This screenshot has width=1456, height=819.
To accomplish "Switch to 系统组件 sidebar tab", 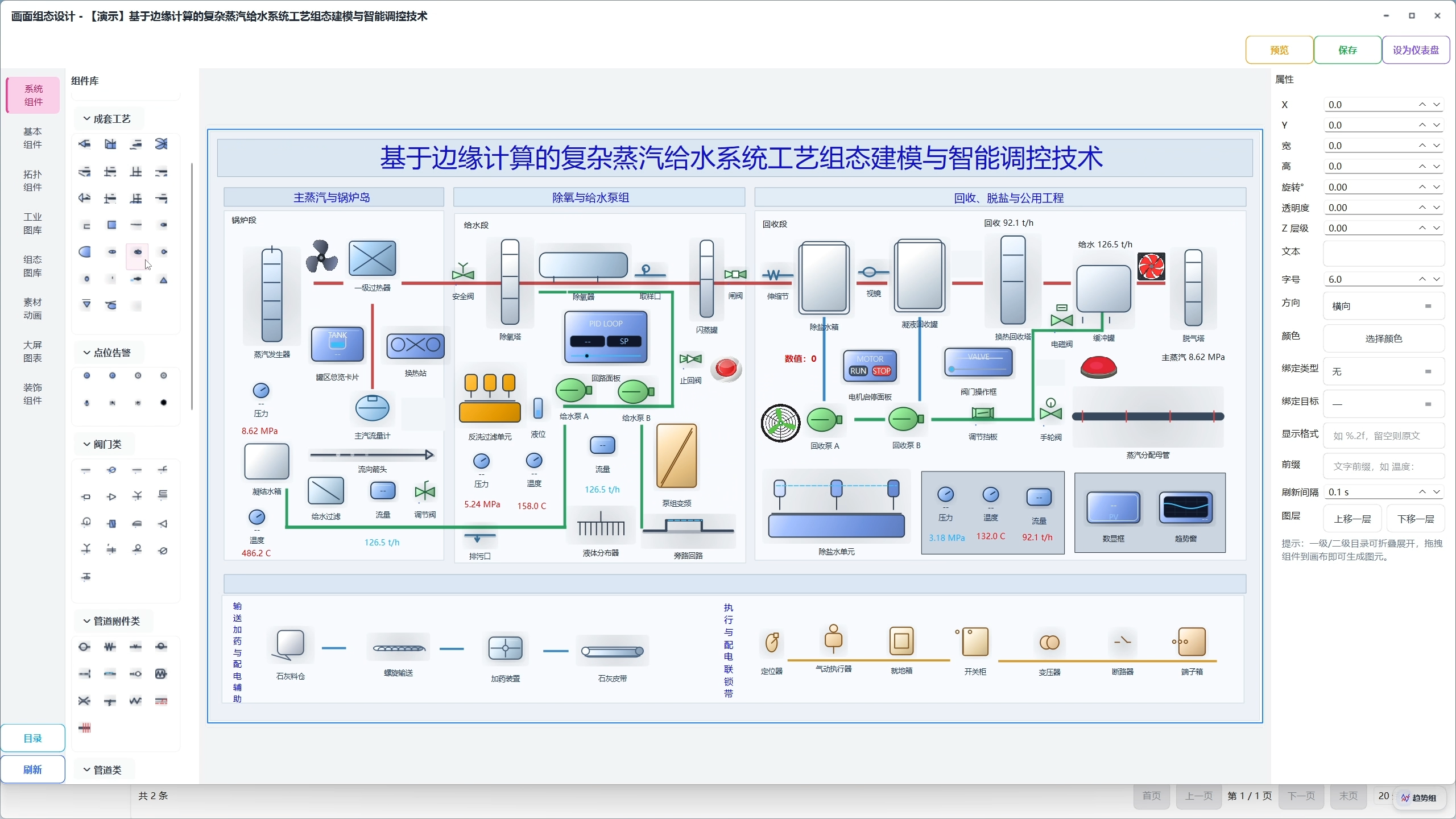I will pyautogui.click(x=33, y=95).
